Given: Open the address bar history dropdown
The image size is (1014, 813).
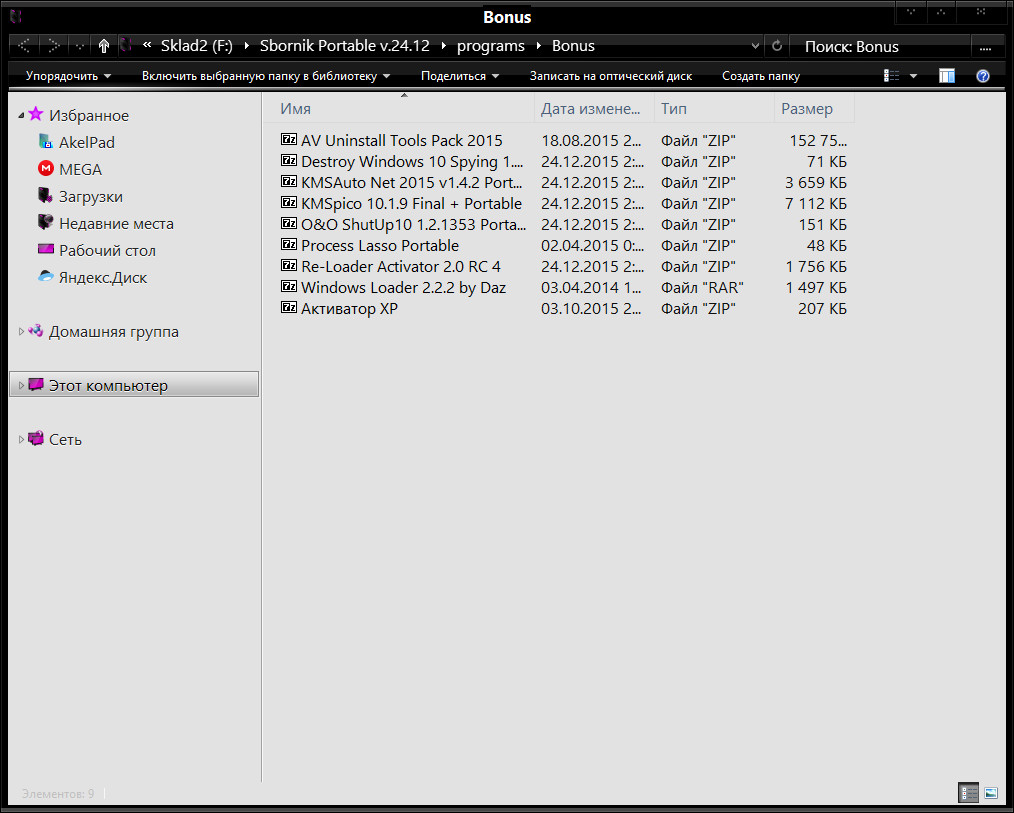Looking at the screenshot, I should point(755,46).
